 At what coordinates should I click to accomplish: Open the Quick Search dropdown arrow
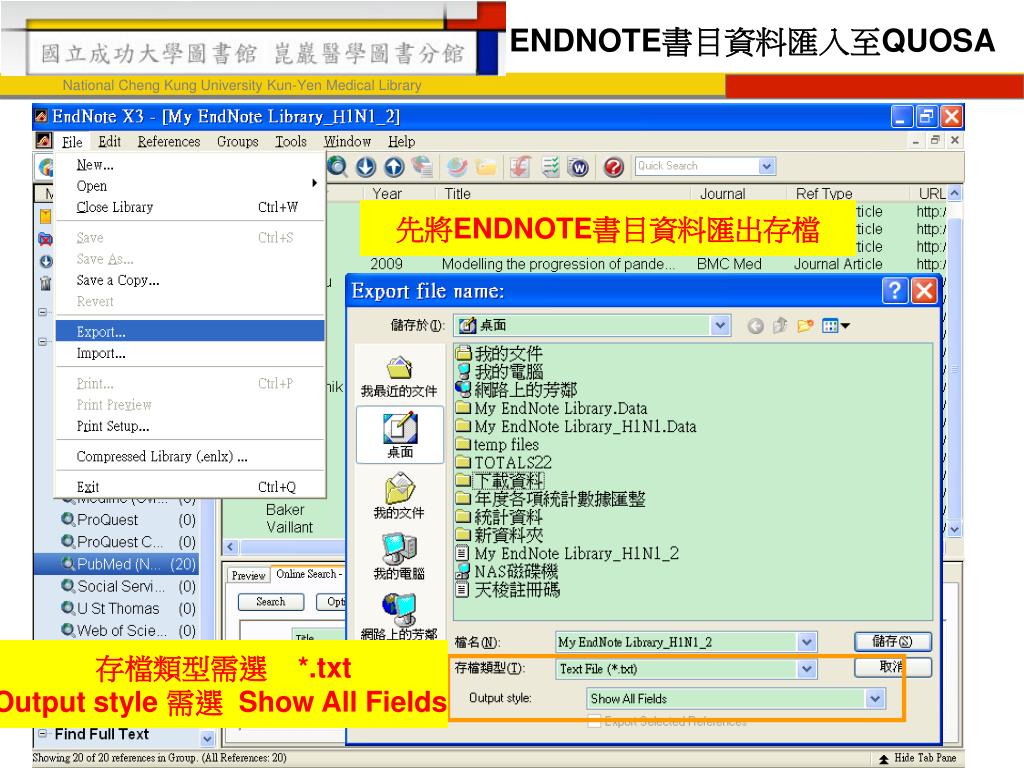coord(766,166)
